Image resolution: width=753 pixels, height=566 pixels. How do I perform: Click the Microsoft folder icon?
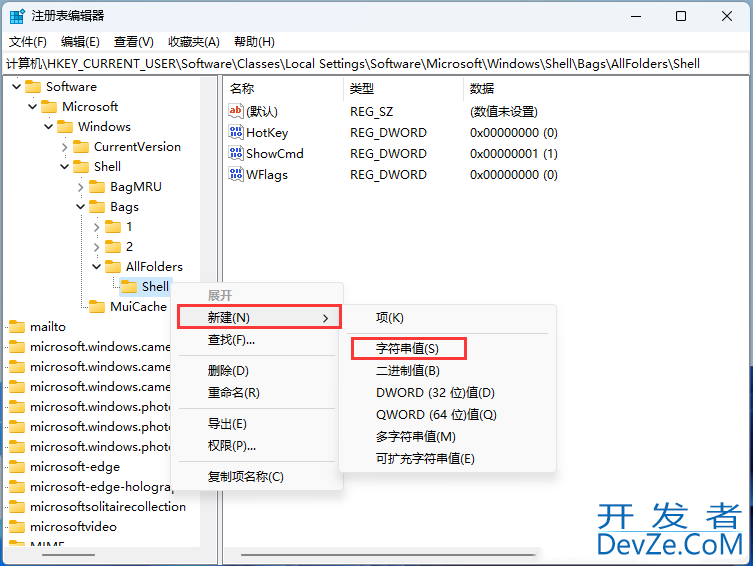pyautogui.click(x=49, y=107)
